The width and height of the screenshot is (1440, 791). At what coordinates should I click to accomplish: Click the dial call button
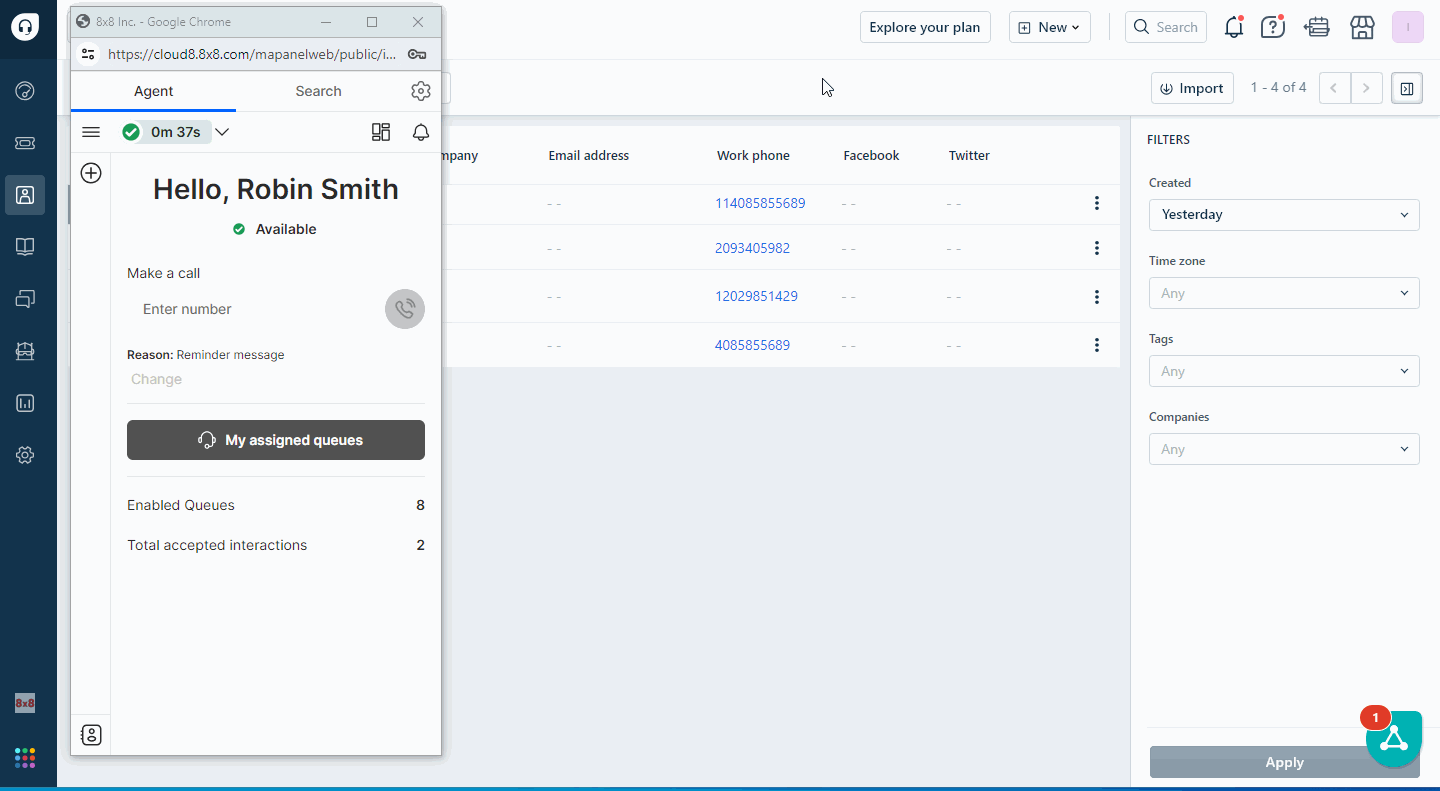click(405, 309)
